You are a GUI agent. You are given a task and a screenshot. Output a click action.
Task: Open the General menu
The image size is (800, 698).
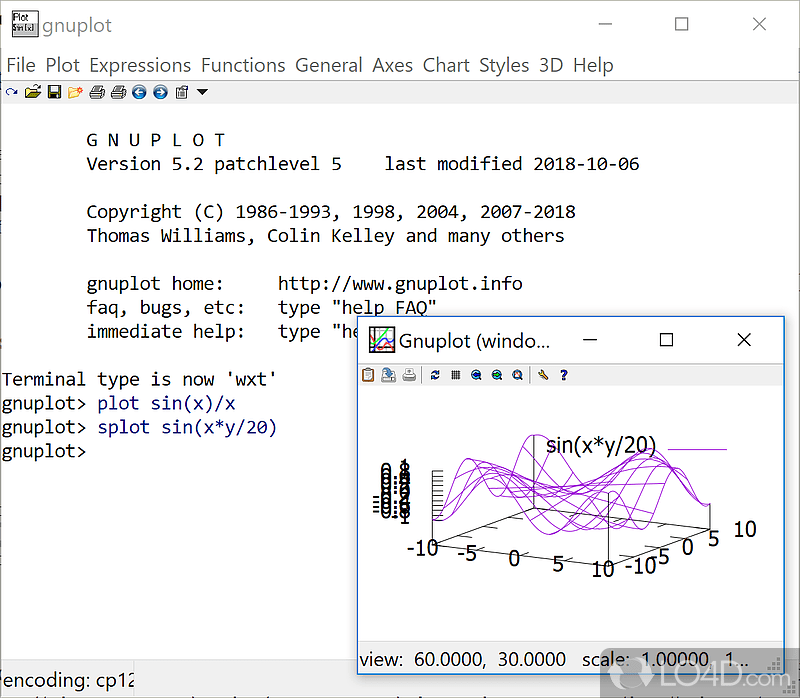coord(329,65)
